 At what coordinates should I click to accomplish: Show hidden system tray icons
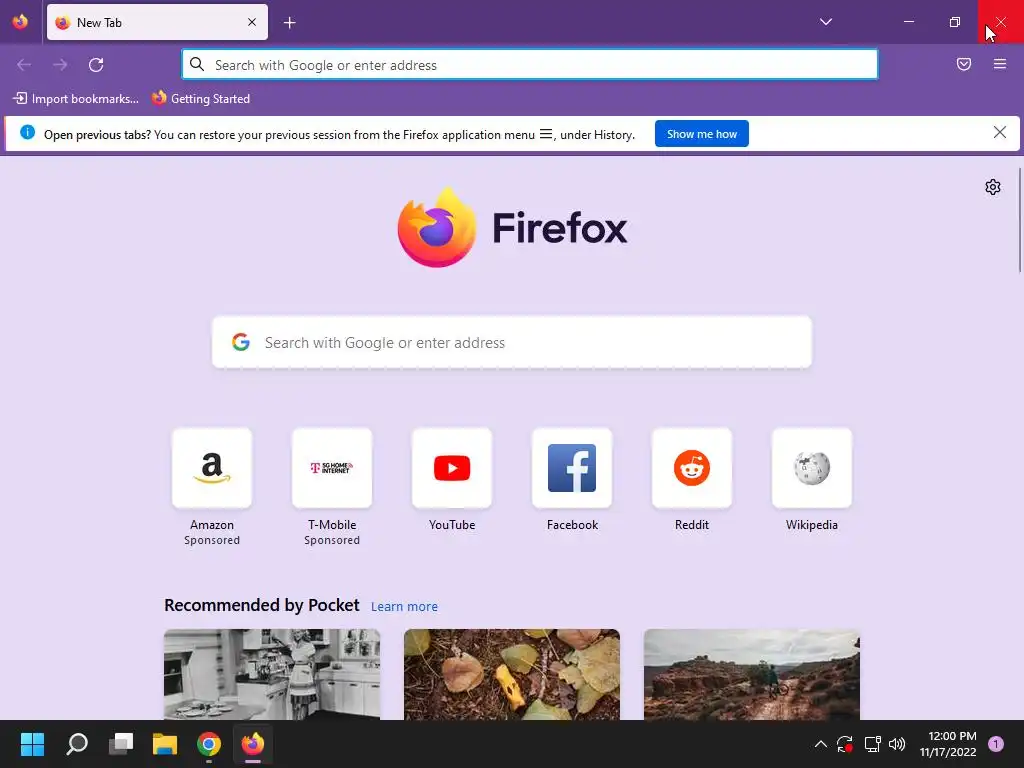pos(821,744)
